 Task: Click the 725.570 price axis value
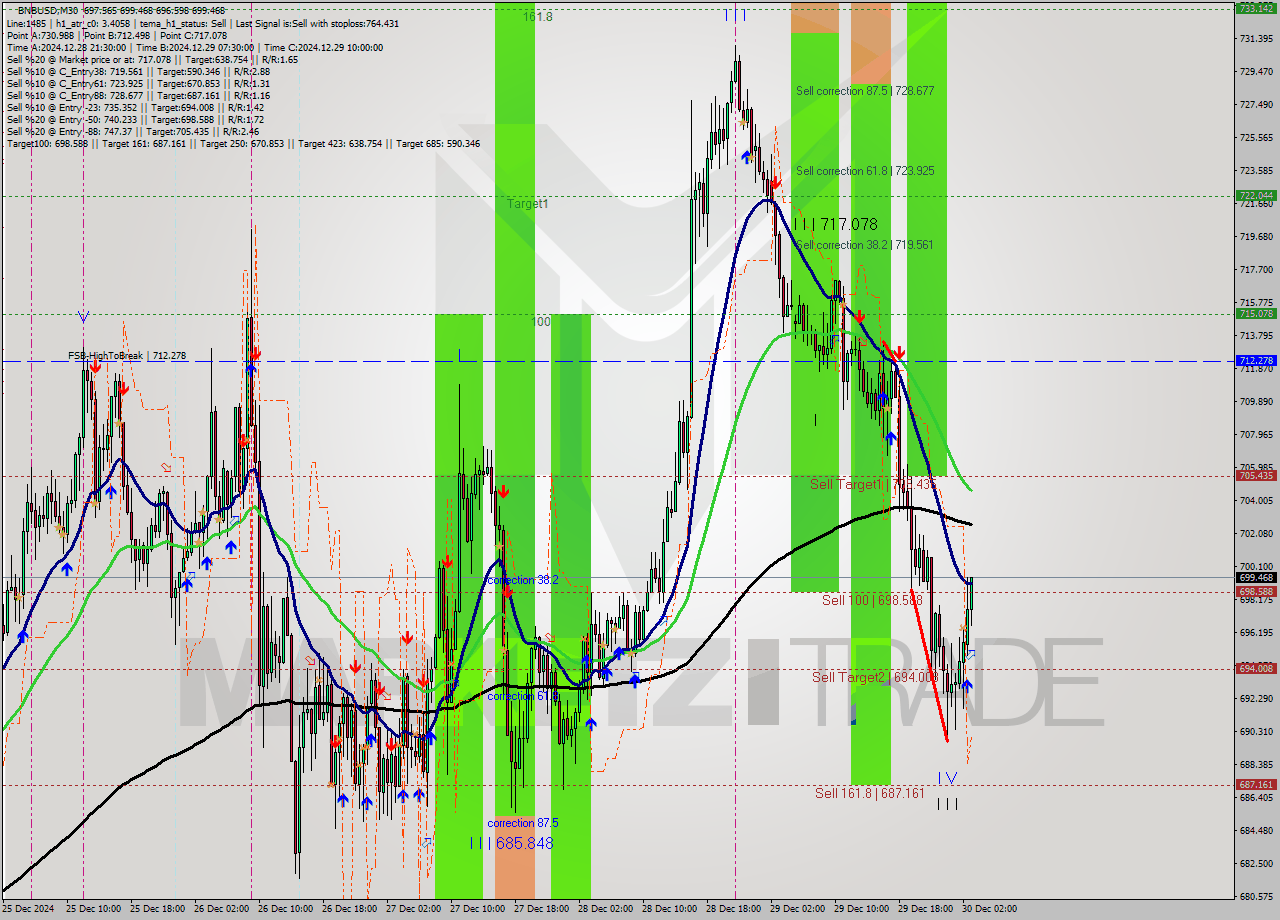pyautogui.click(x=1256, y=137)
